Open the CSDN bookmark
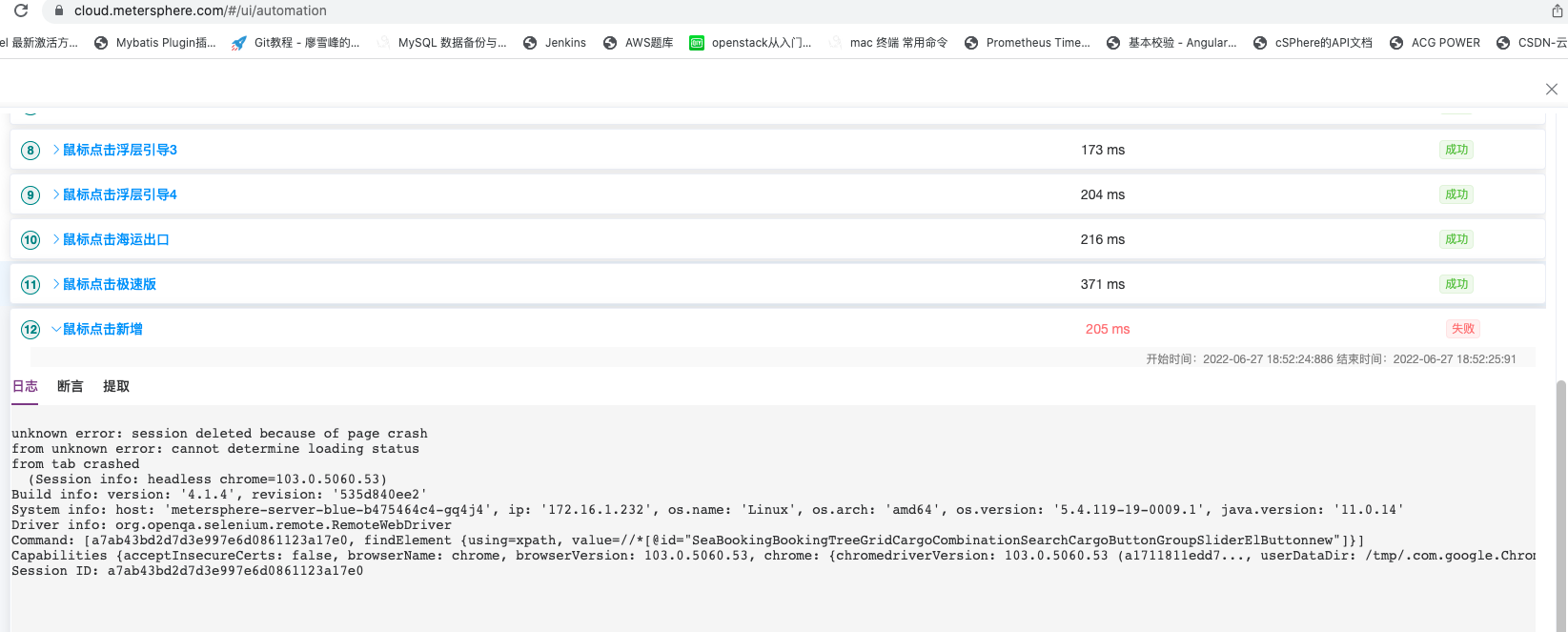Screen dimensions: 1568x632 [x=1532, y=43]
